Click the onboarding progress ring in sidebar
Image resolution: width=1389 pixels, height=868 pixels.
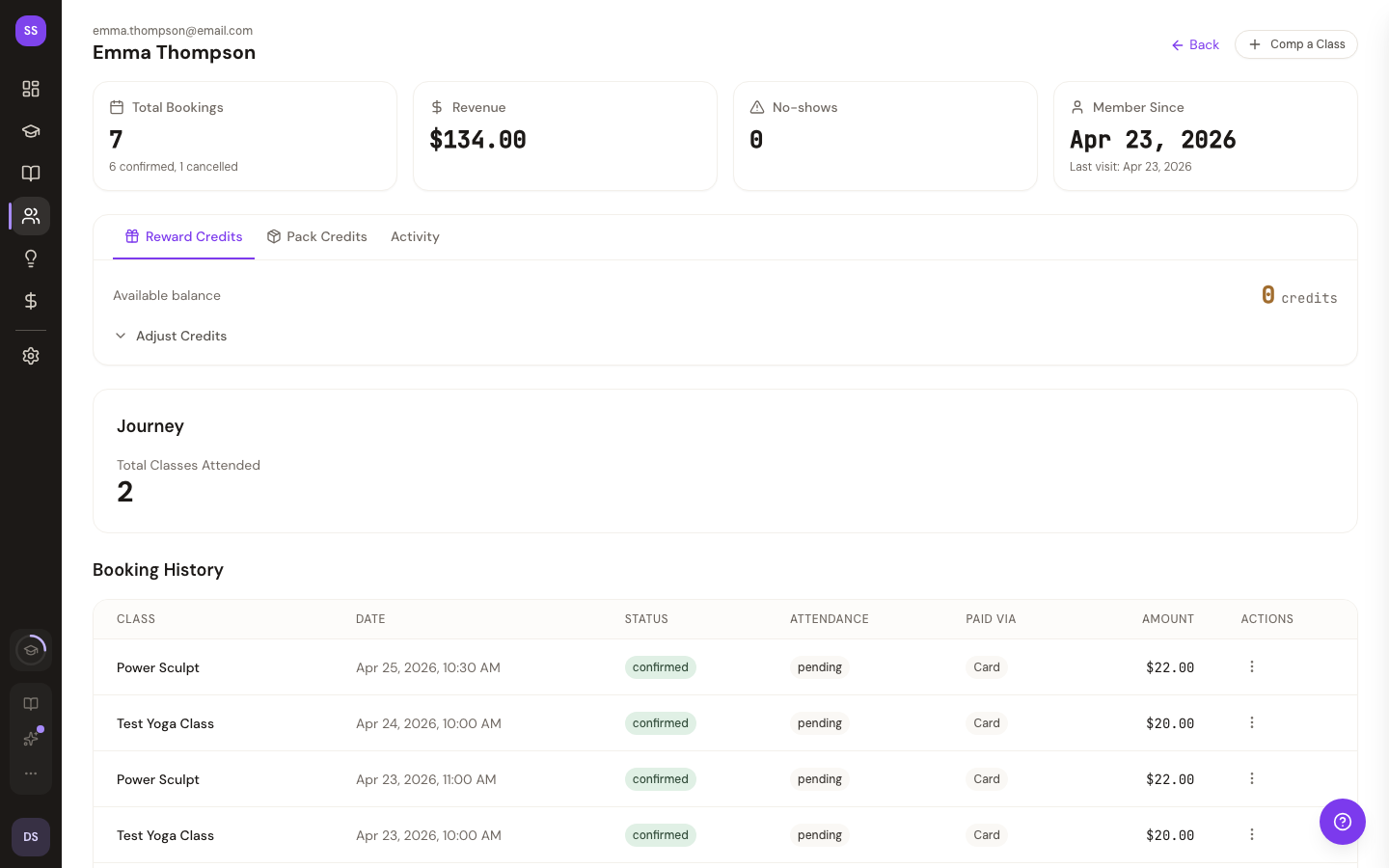pos(31,650)
